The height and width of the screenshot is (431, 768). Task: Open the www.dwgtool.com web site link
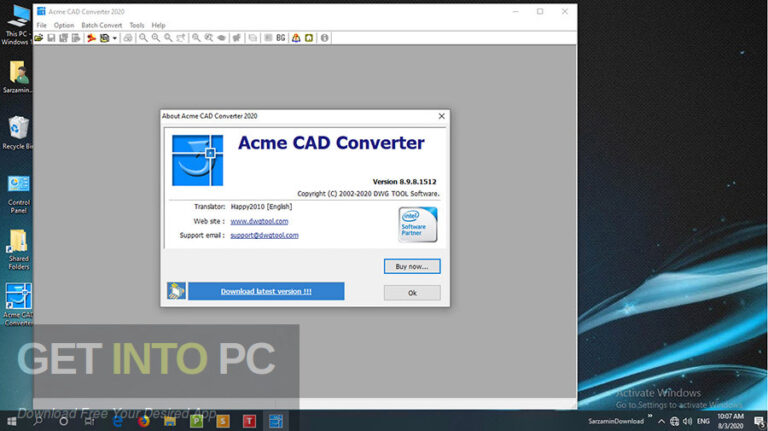tap(259, 221)
